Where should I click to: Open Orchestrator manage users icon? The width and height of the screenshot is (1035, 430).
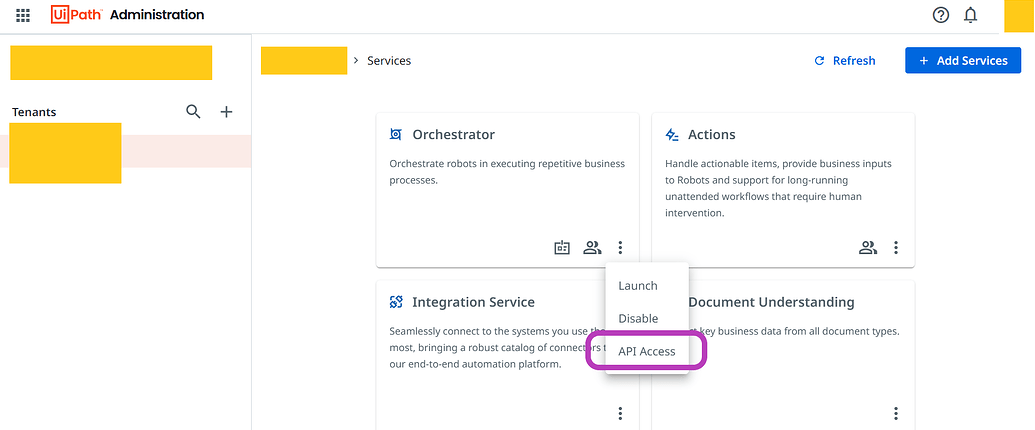pos(592,248)
